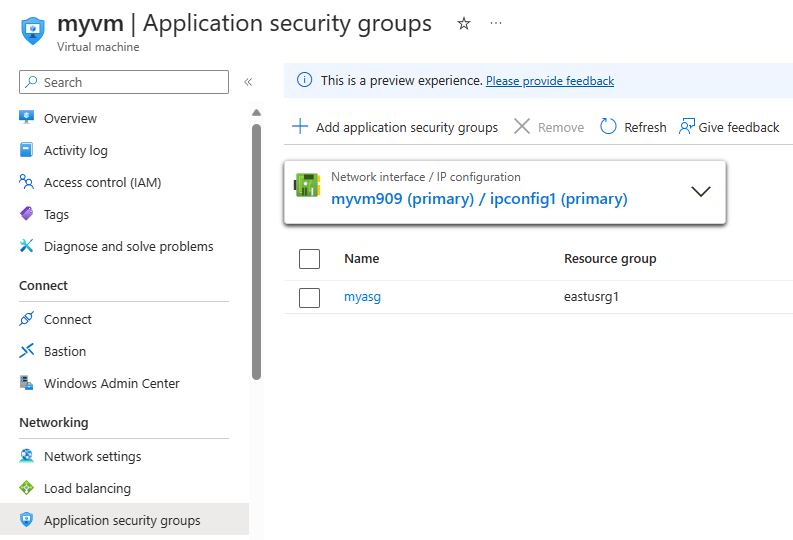
Task: Open the more options ellipsis in header
Action: point(496,23)
